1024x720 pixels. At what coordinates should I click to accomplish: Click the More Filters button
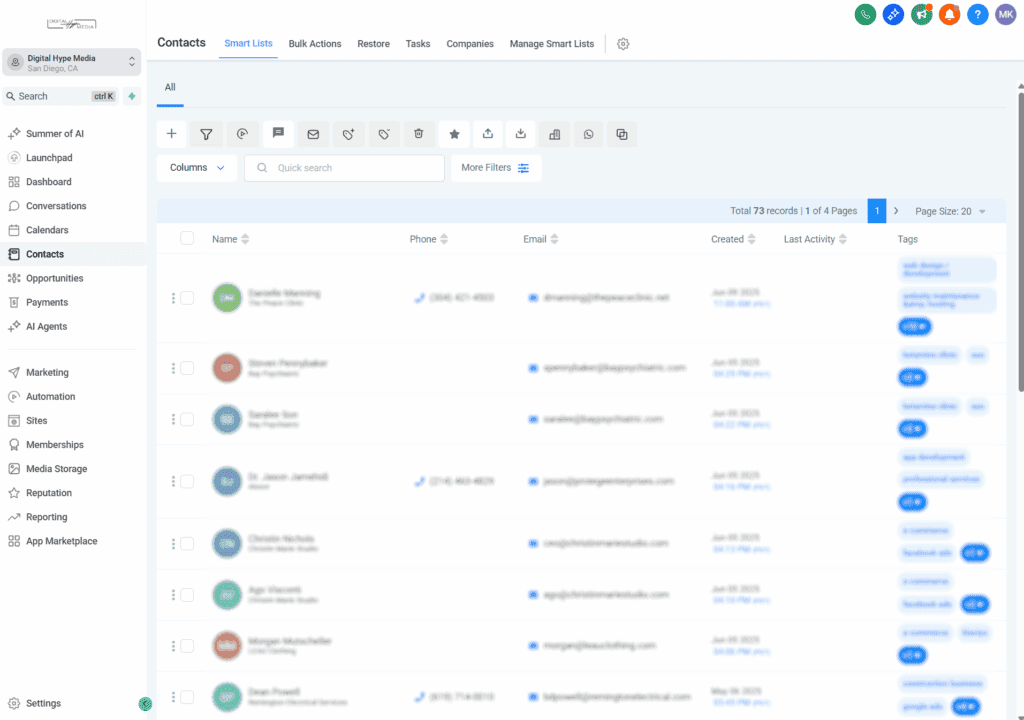(496, 168)
